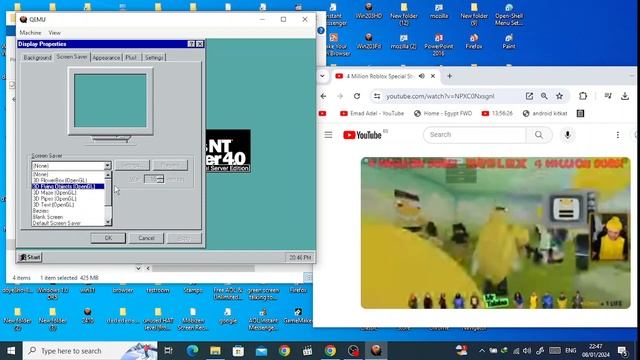Image resolution: width=640 pixels, height=360 pixels.
Task: Open the Screen Saver combo box arrow
Action: (x=107, y=166)
